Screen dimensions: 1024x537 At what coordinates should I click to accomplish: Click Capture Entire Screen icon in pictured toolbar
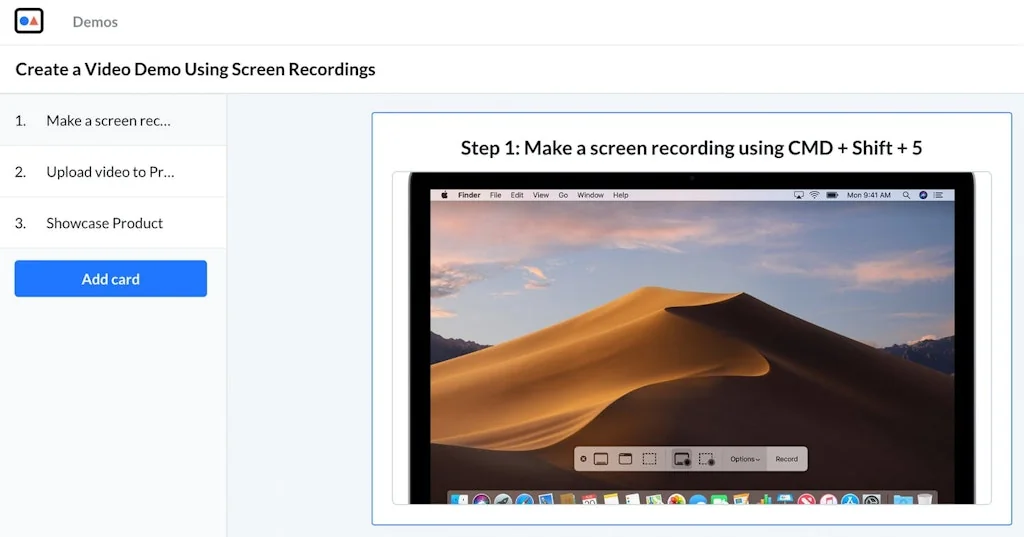[x=601, y=459]
